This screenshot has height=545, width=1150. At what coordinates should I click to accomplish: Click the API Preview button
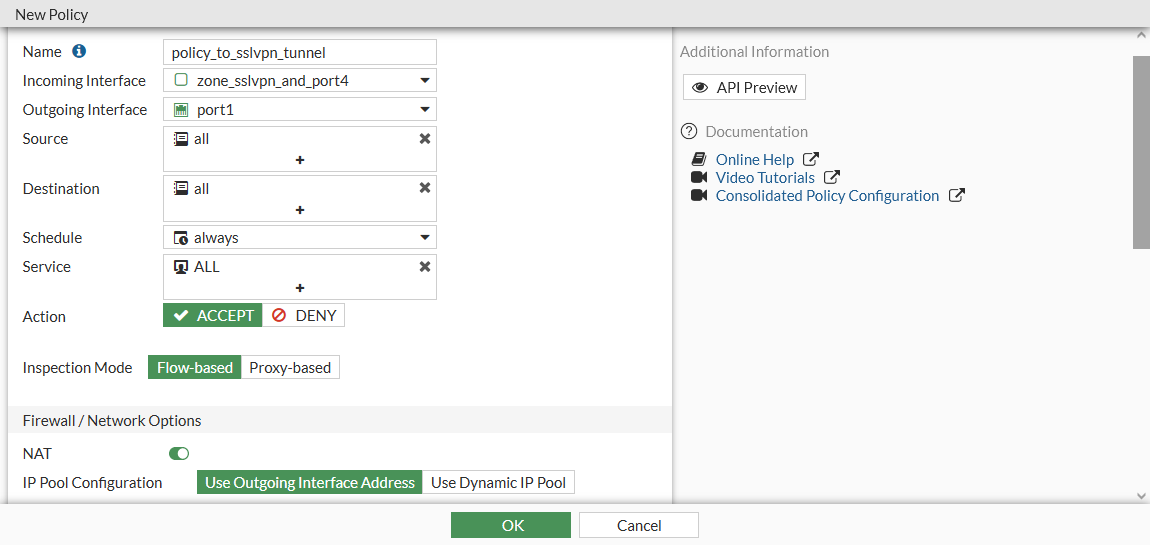click(744, 88)
